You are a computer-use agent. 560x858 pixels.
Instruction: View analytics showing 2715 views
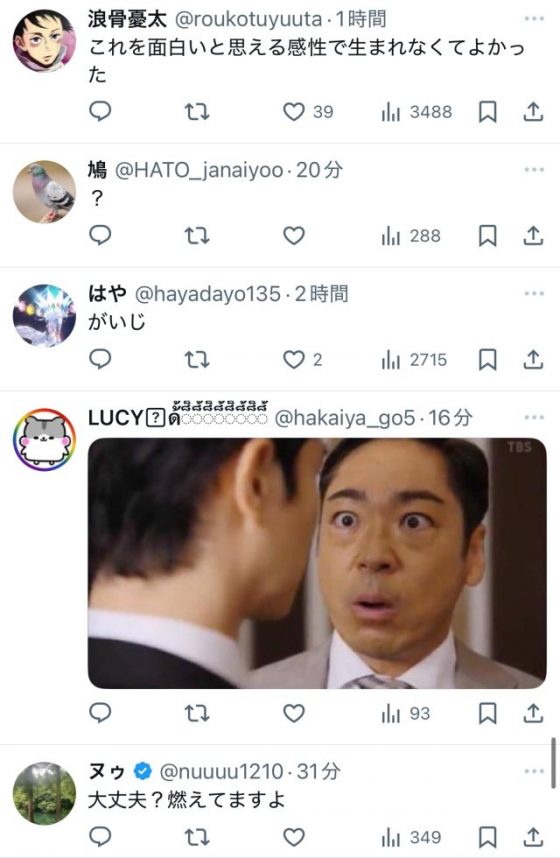click(x=414, y=360)
